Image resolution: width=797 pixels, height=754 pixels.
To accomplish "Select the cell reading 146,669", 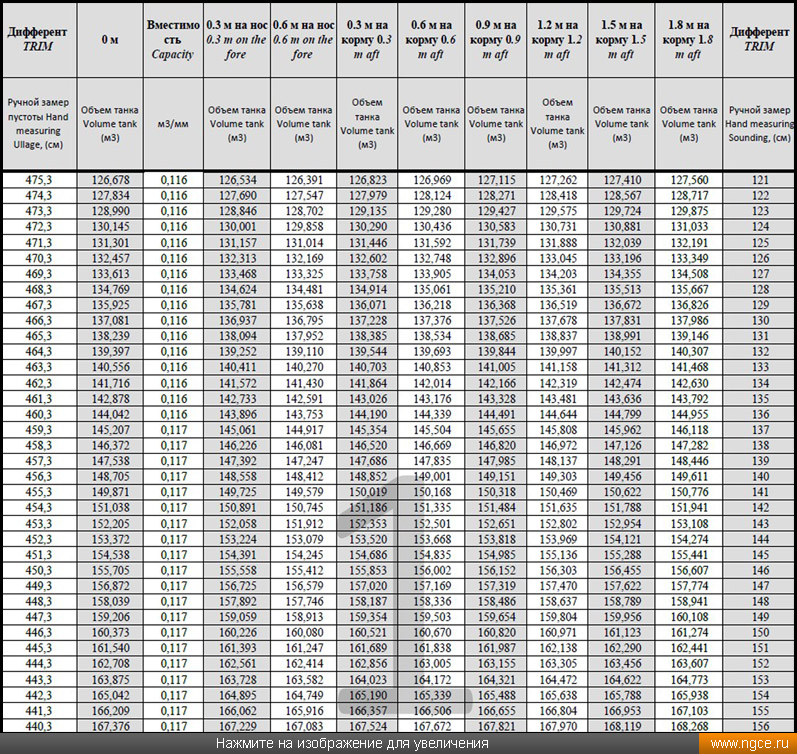I will pyautogui.click(x=432, y=445).
